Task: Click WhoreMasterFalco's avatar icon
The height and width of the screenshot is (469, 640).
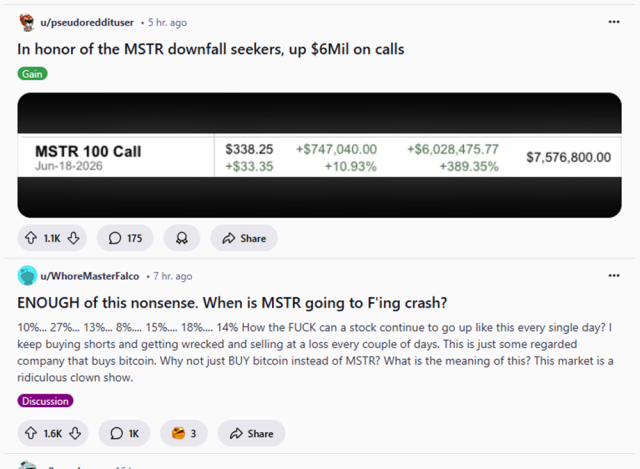Action: (x=27, y=275)
